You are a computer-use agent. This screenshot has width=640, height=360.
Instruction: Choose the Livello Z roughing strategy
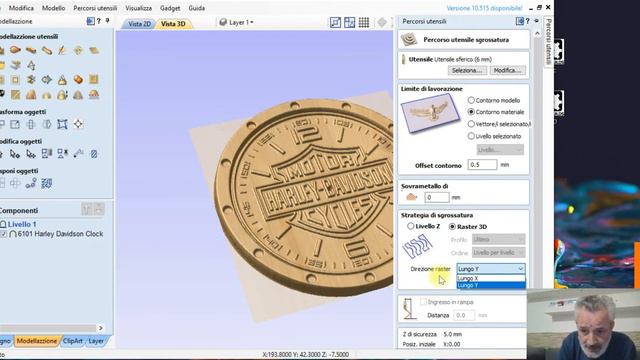pos(411,226)
